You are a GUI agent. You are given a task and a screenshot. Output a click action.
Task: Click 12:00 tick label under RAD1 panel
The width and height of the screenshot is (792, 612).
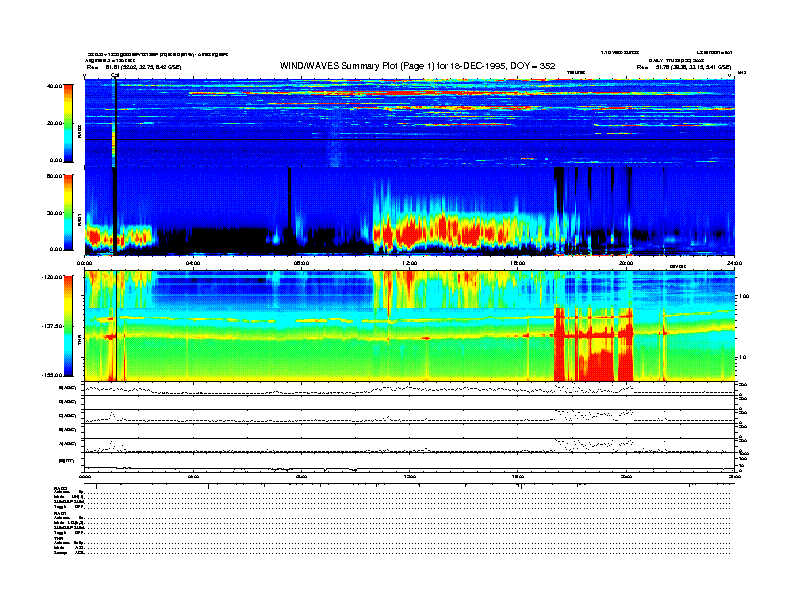point(410,263)
